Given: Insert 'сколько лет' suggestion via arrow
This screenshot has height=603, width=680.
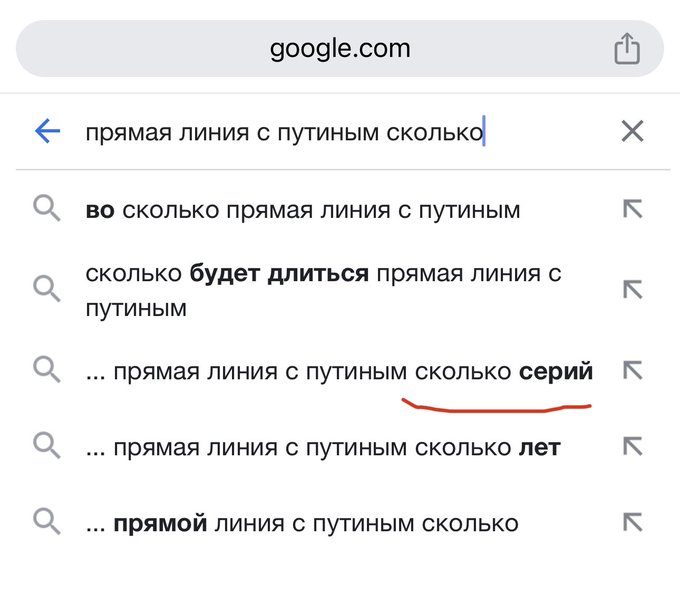Looking at the screenshot, I should coord(632,446).
